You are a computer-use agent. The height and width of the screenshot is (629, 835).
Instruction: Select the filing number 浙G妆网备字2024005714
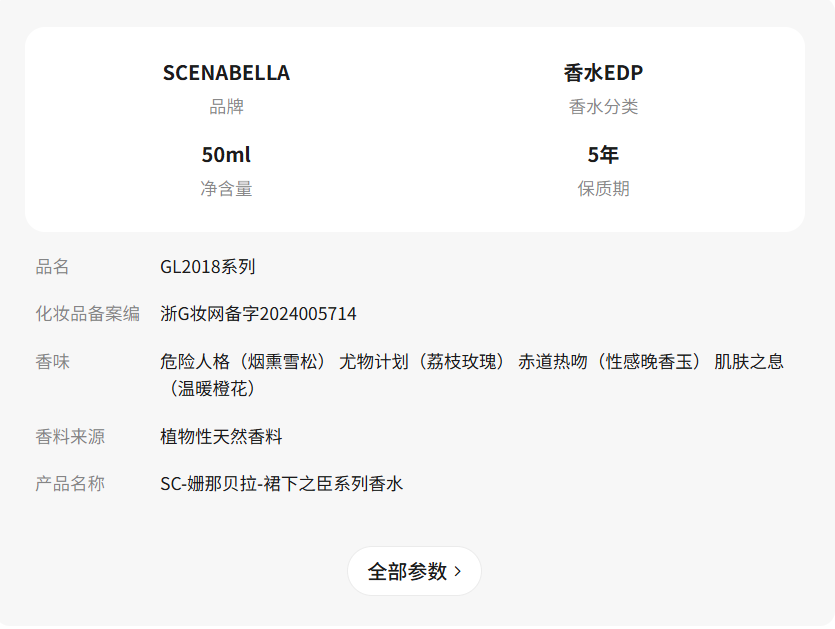(x=258, y=314)
